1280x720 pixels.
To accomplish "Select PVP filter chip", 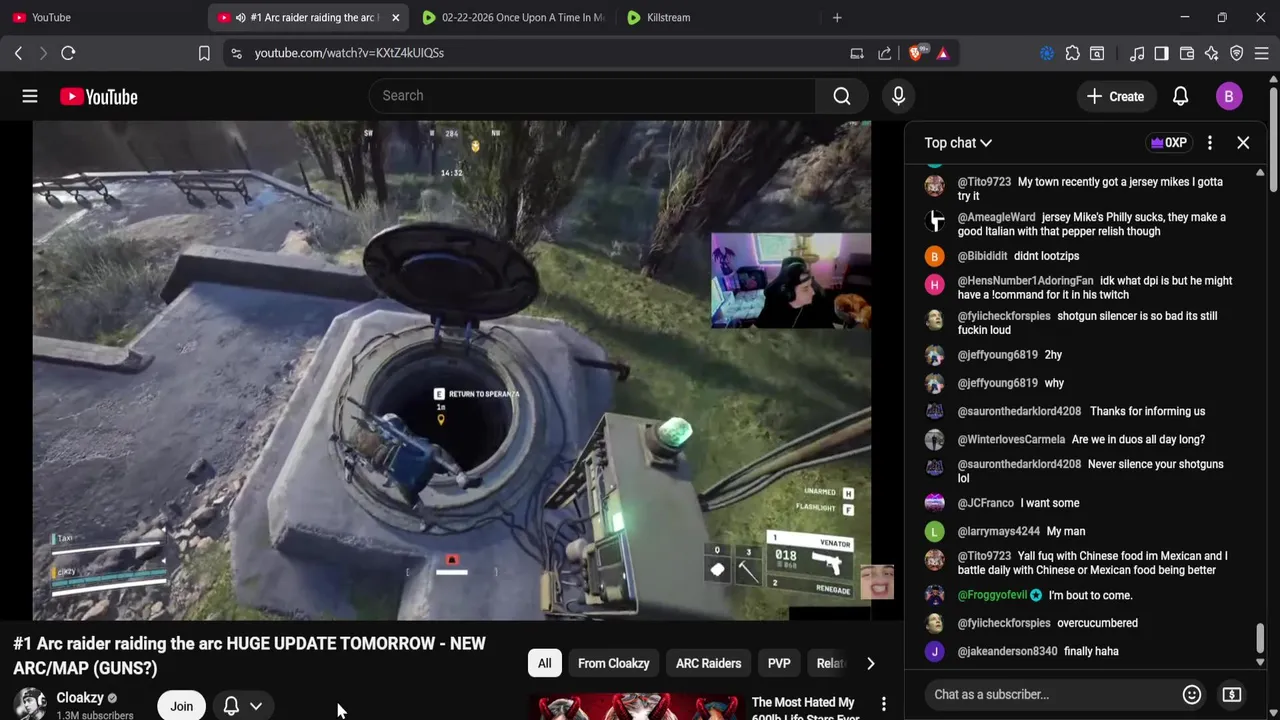I will point(779,663).
